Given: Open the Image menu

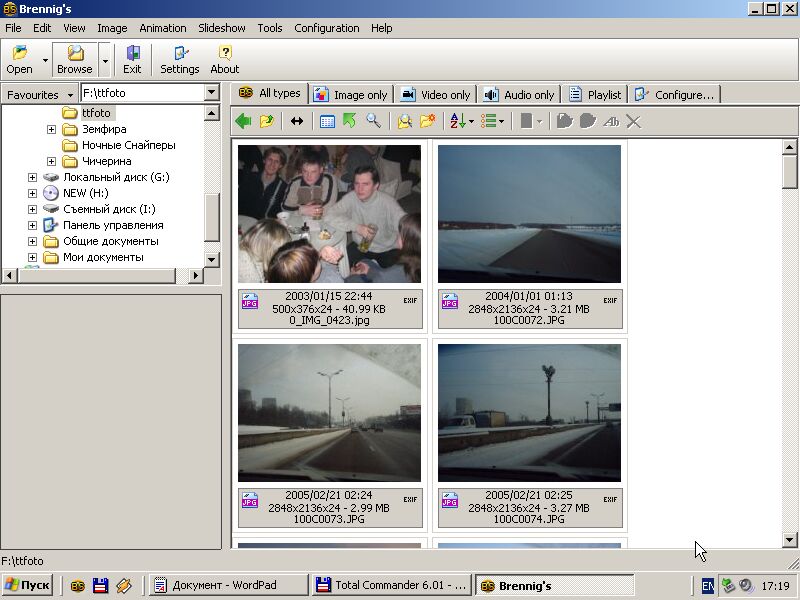Looking at the screenshot, I should [112, 28].
